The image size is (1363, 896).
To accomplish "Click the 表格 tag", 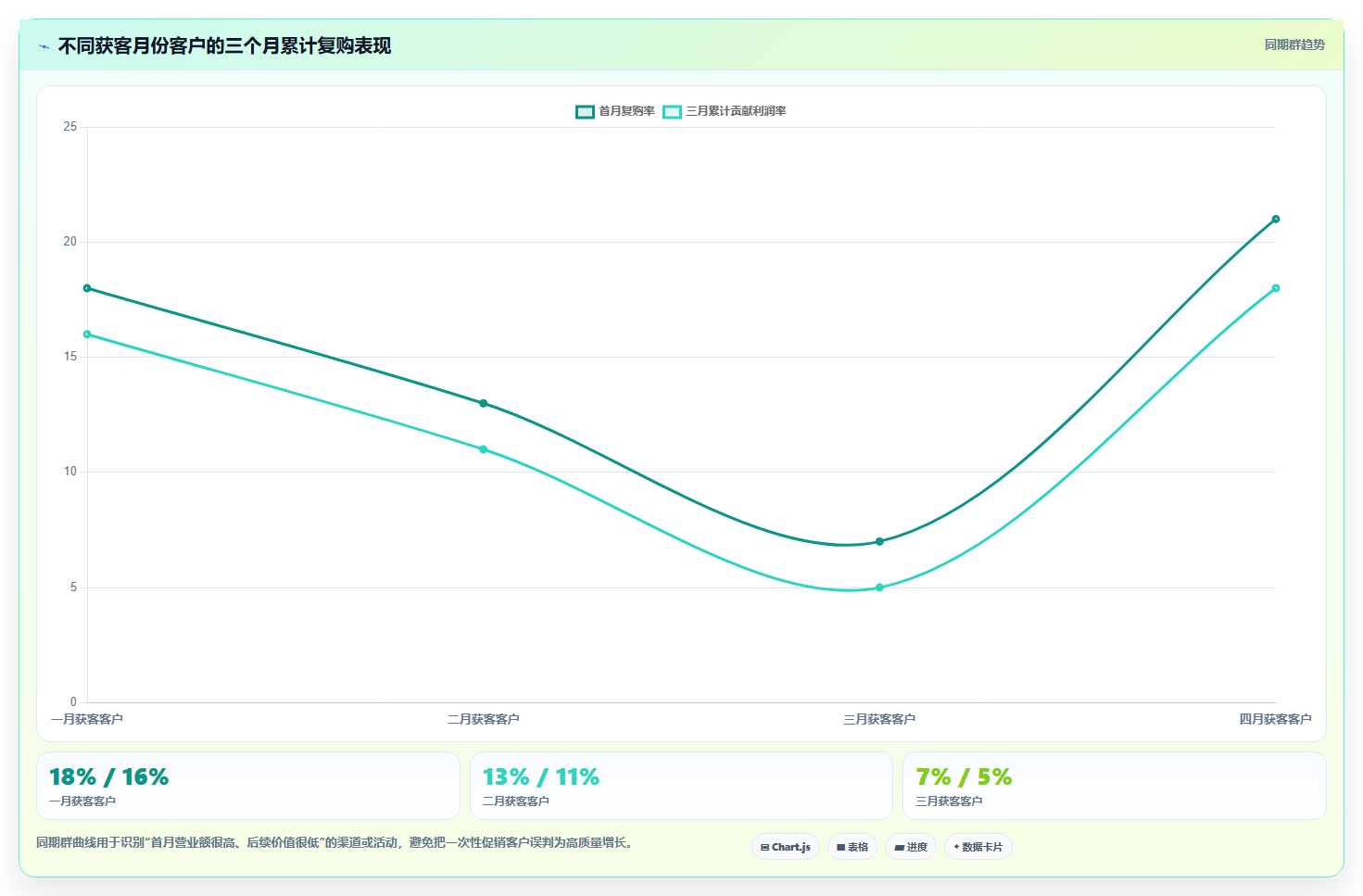I will (852, 847).
